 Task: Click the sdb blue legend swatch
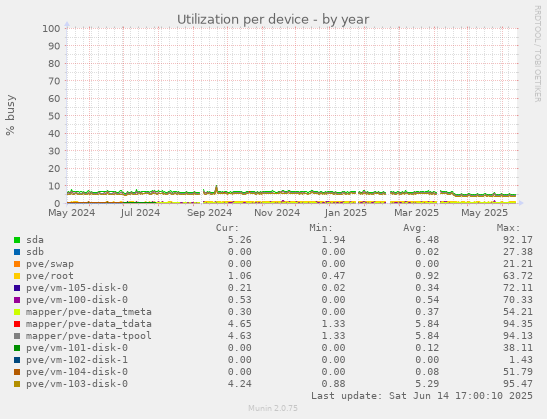point(17,252)
